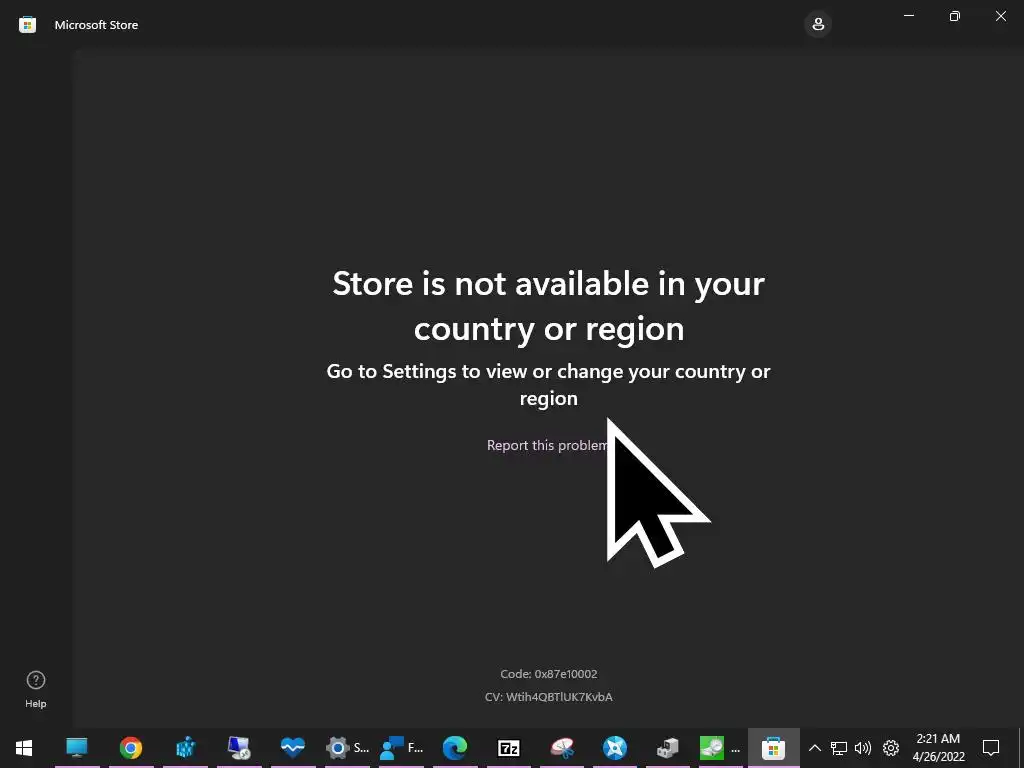This screenshot has height=768, width=1024.
Task: Launch Microsoft Edge from the taskbar
Action: click(455, 748)
